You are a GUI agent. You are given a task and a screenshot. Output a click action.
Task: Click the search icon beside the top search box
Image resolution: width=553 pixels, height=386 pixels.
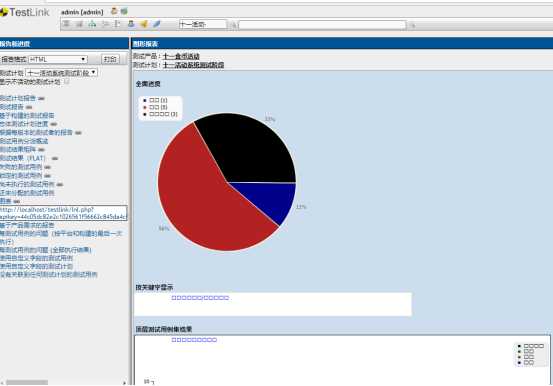pyautogui.click(x=412, y=25)
